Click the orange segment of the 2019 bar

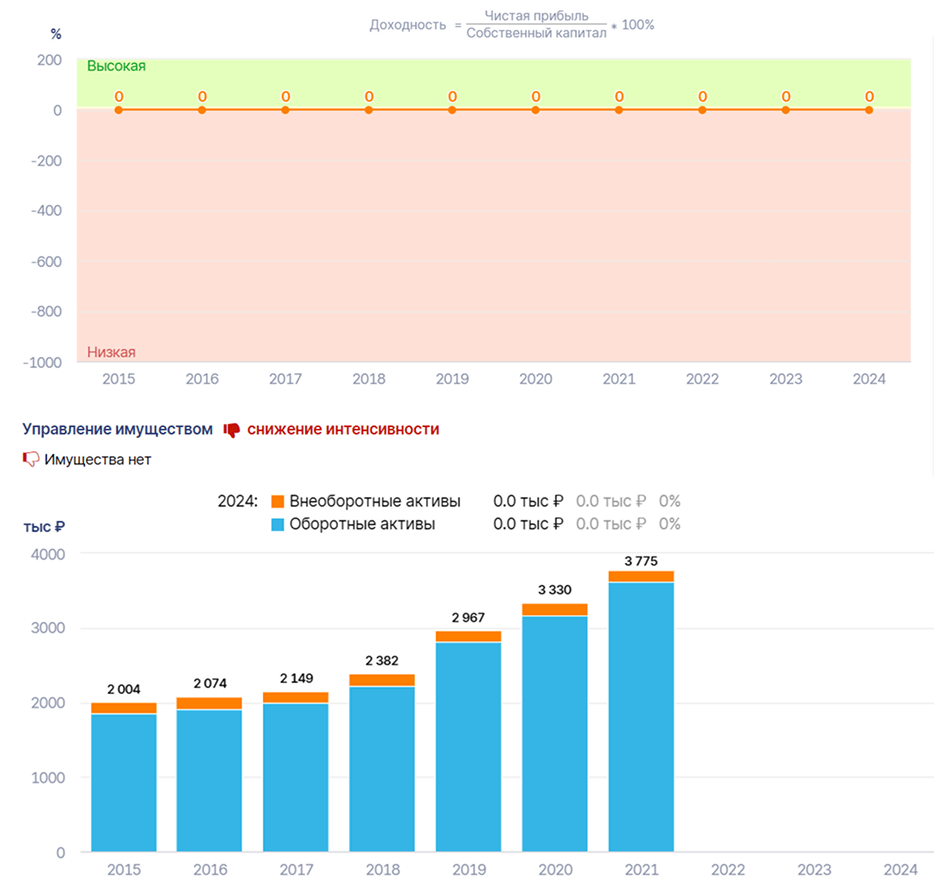pos(468,636)
